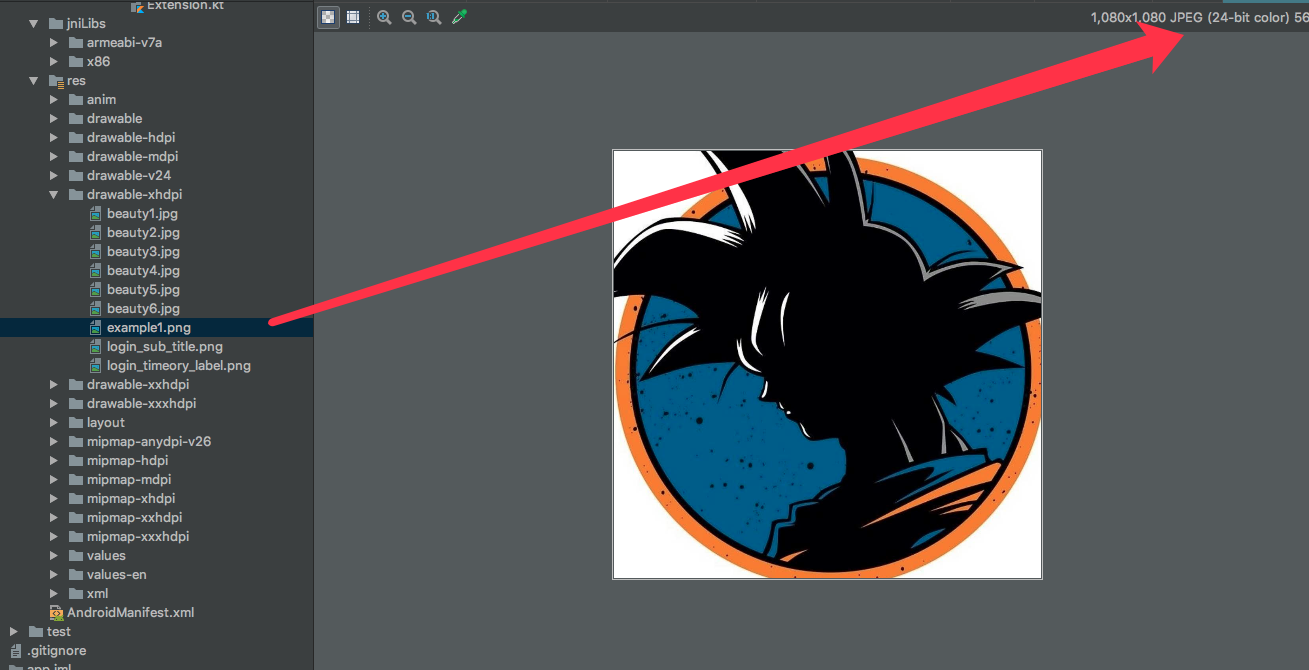Select the mipmap-mdpi folder name
The height and width of the screenshot is (670, 1309).
click(x=128, y=479)
